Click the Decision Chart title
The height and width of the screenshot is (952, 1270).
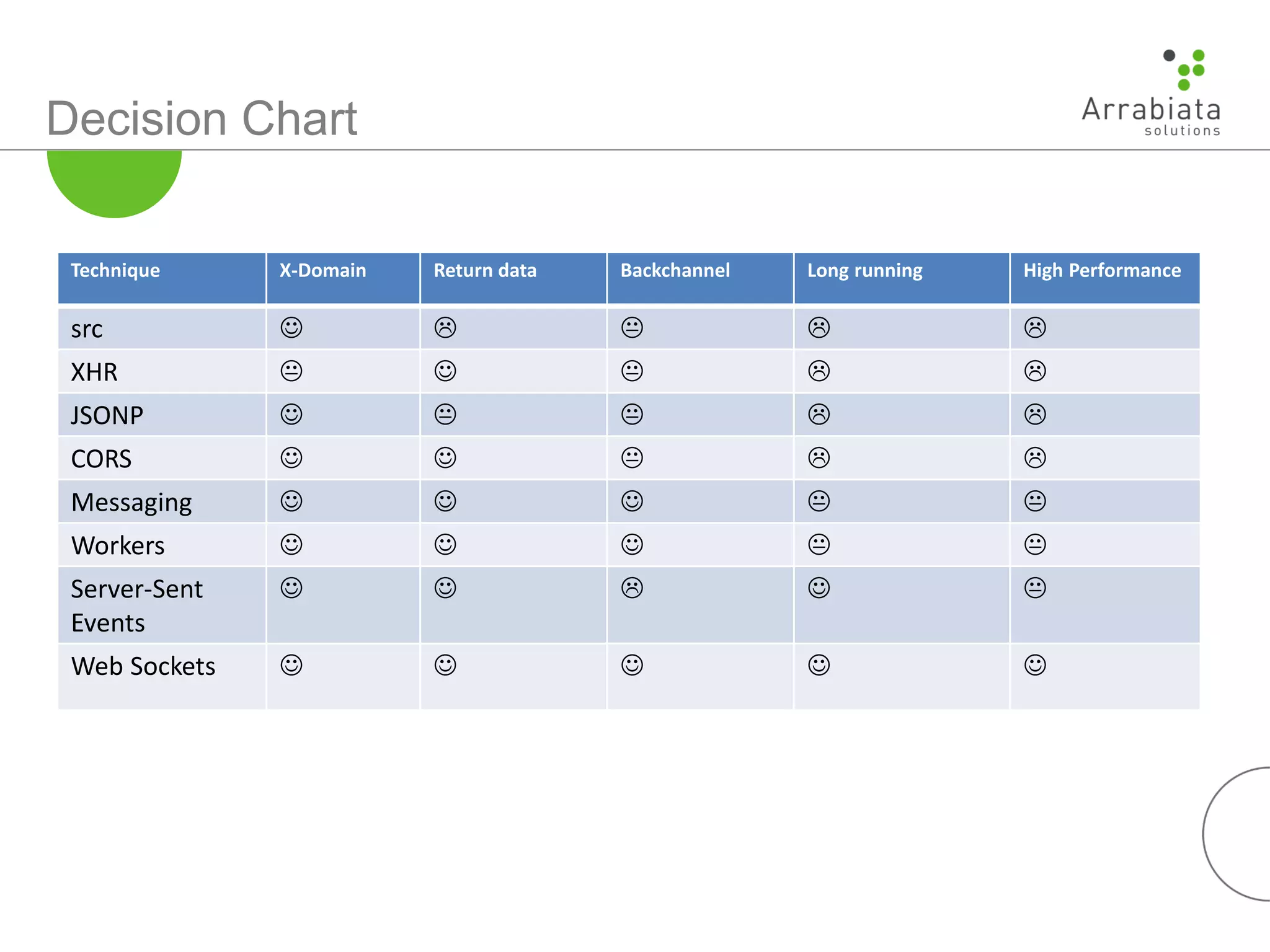pyautogui.click(x=202, y=118)
